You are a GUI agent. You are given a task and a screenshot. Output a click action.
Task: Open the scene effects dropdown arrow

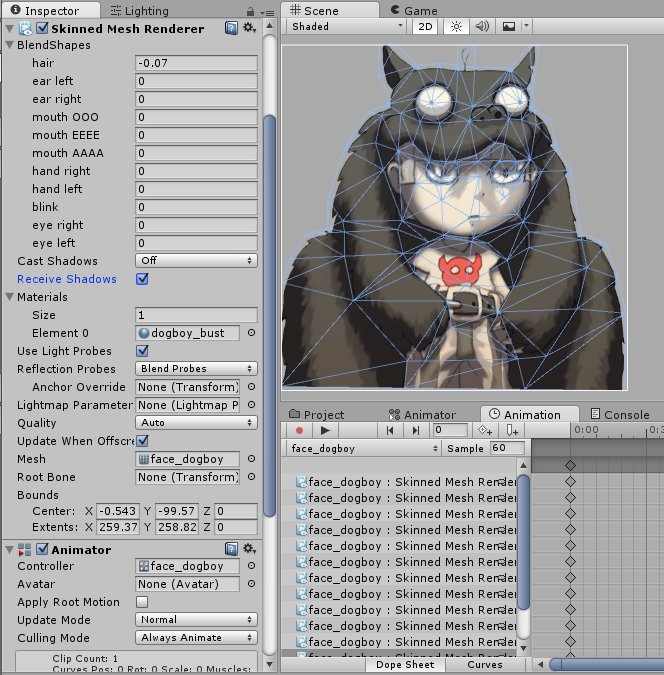[526, 26]
